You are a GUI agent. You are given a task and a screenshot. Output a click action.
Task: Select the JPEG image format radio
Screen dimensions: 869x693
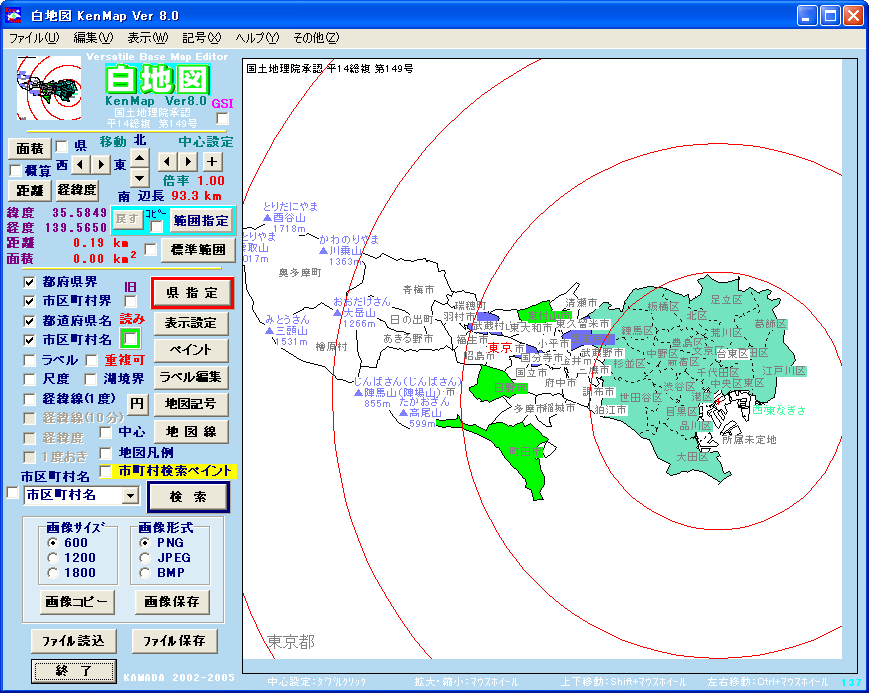[145, 558]
